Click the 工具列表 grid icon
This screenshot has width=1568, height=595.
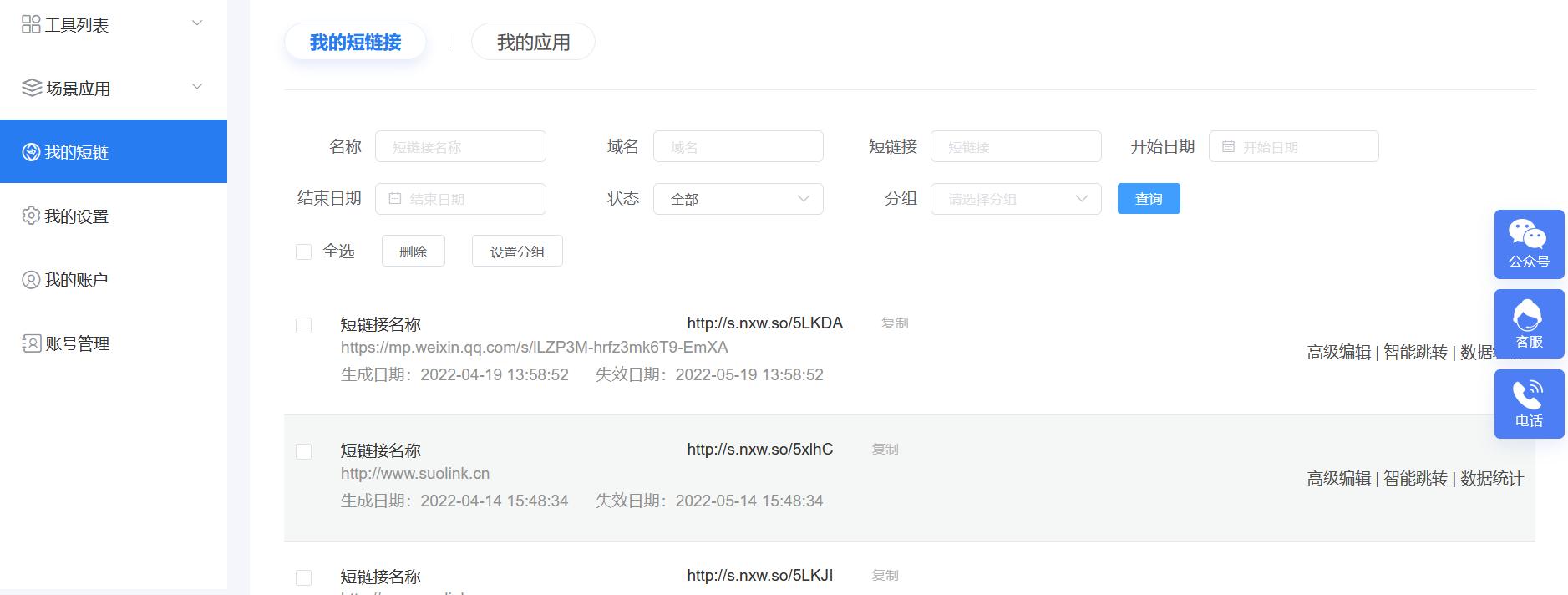(31, 24)
